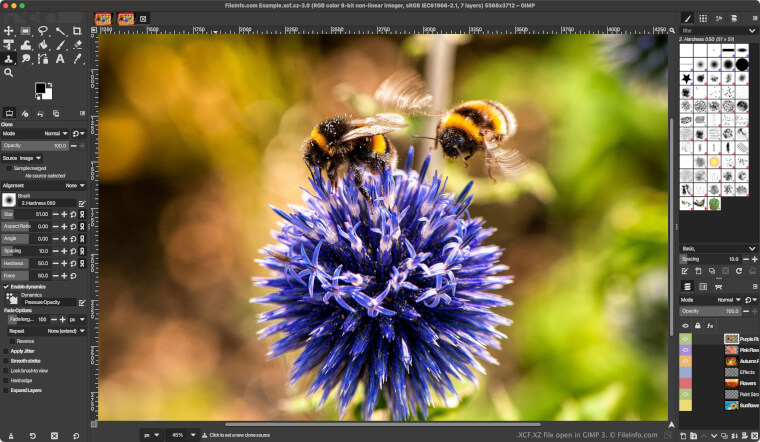Open the Channels tab in the layers dock
The image size is (760, 442).
point(702,286)
